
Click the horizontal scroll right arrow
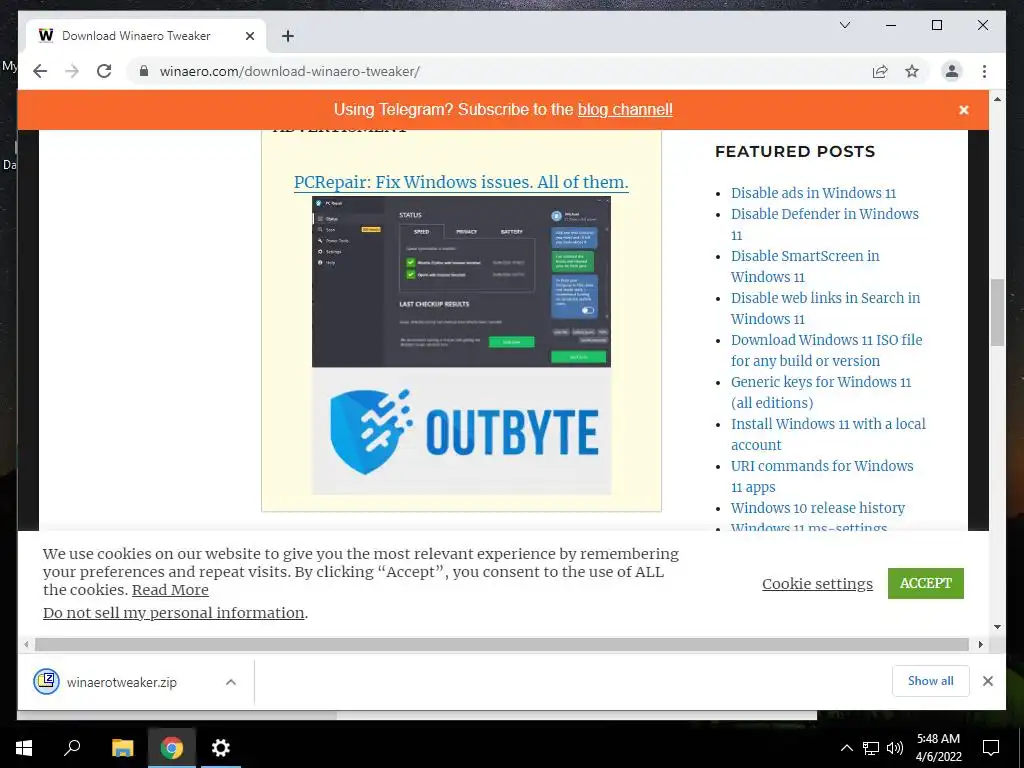tap(980, 645)
